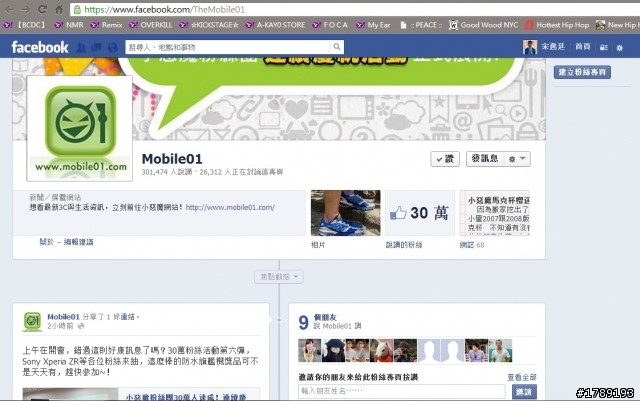Open the F O C A bookmark
Viewport: 640px width, 401px height.
330,25
